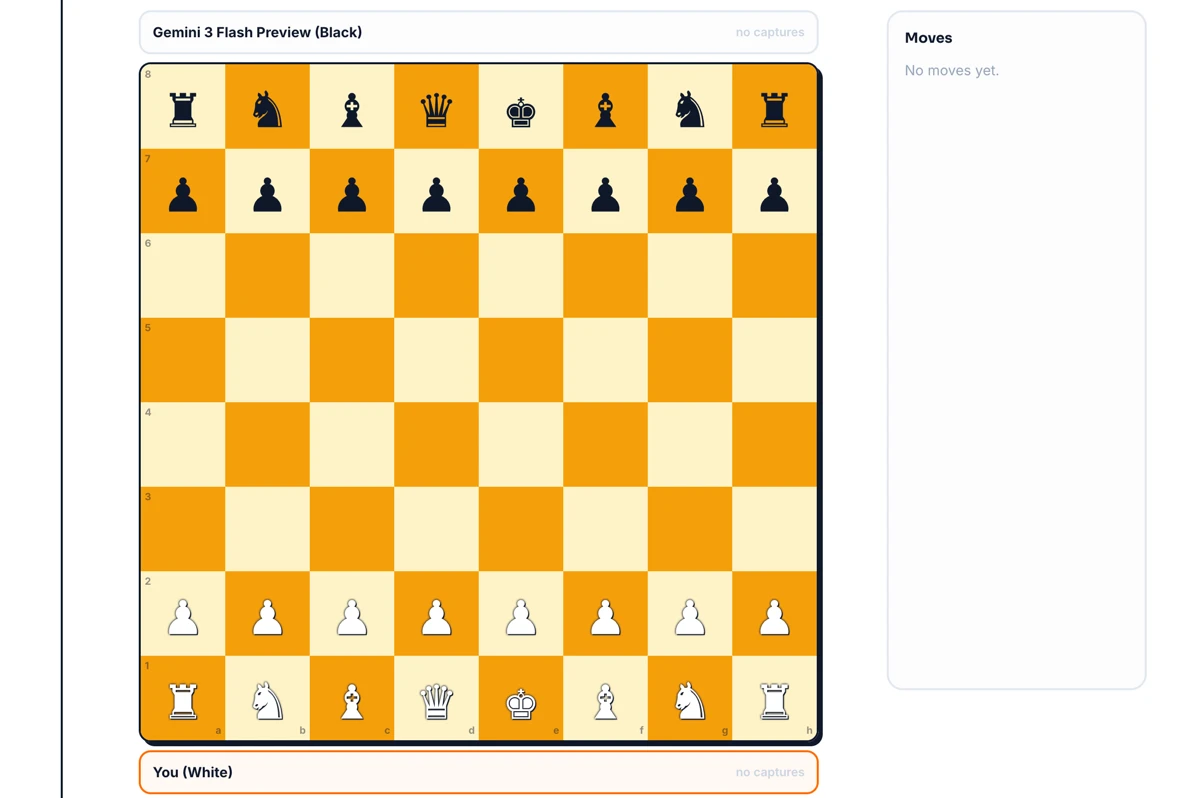
Task: Pick the white pawn on d2
Action: (436, 617)
